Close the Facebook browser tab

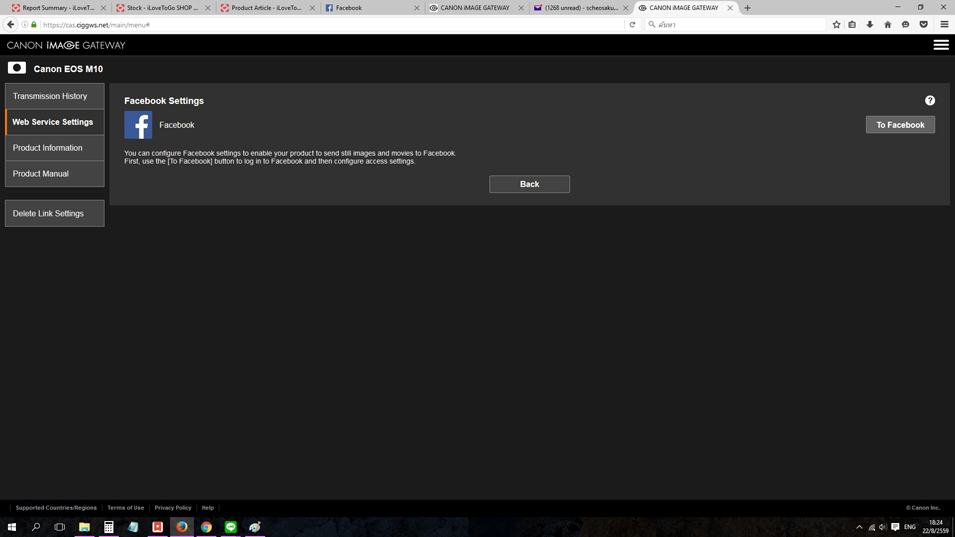click(417, 8)
